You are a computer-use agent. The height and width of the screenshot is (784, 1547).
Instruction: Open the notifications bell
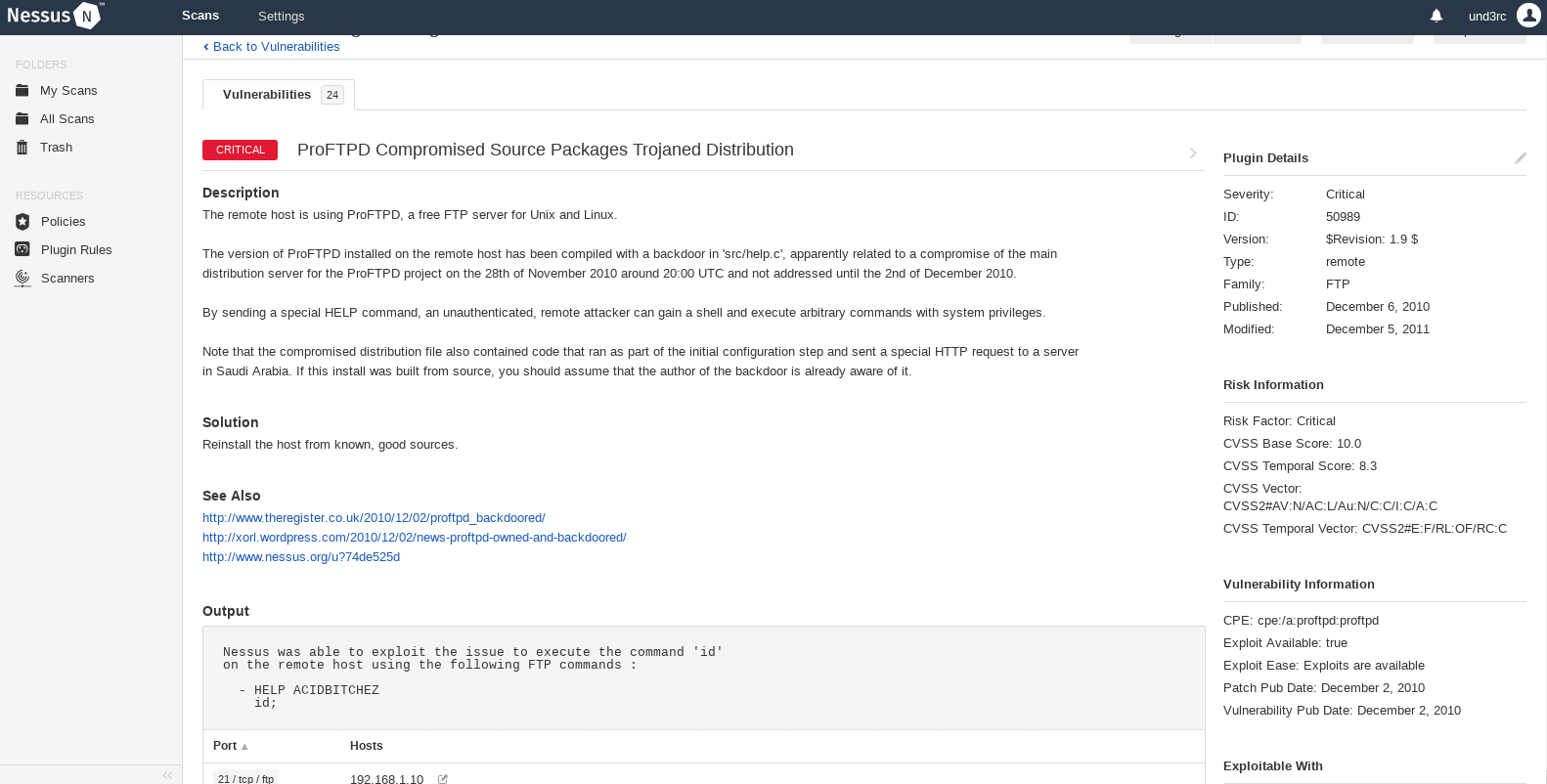click(1436, 16)
